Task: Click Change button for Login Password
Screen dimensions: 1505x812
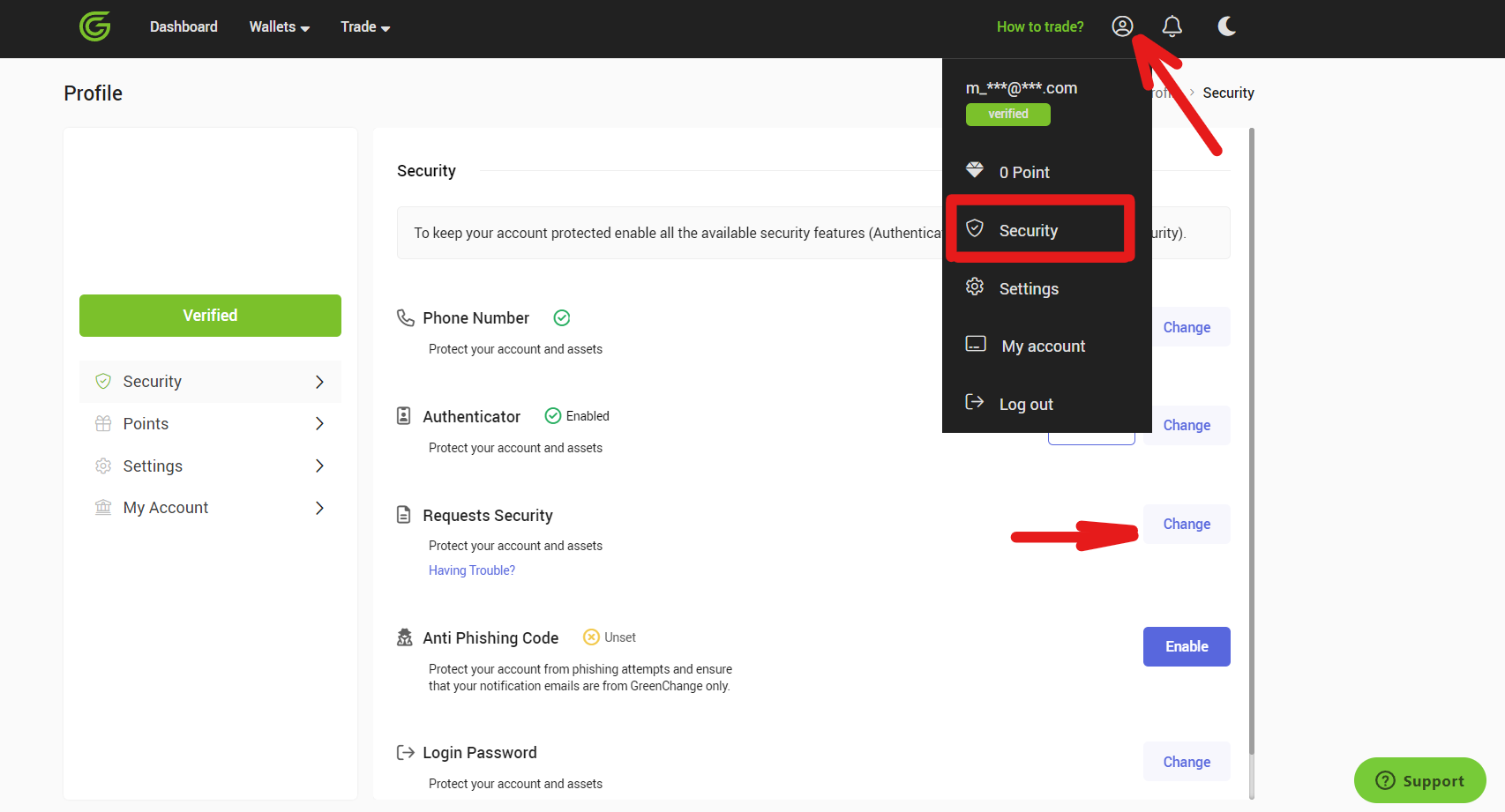Action: click(1187, 762)
